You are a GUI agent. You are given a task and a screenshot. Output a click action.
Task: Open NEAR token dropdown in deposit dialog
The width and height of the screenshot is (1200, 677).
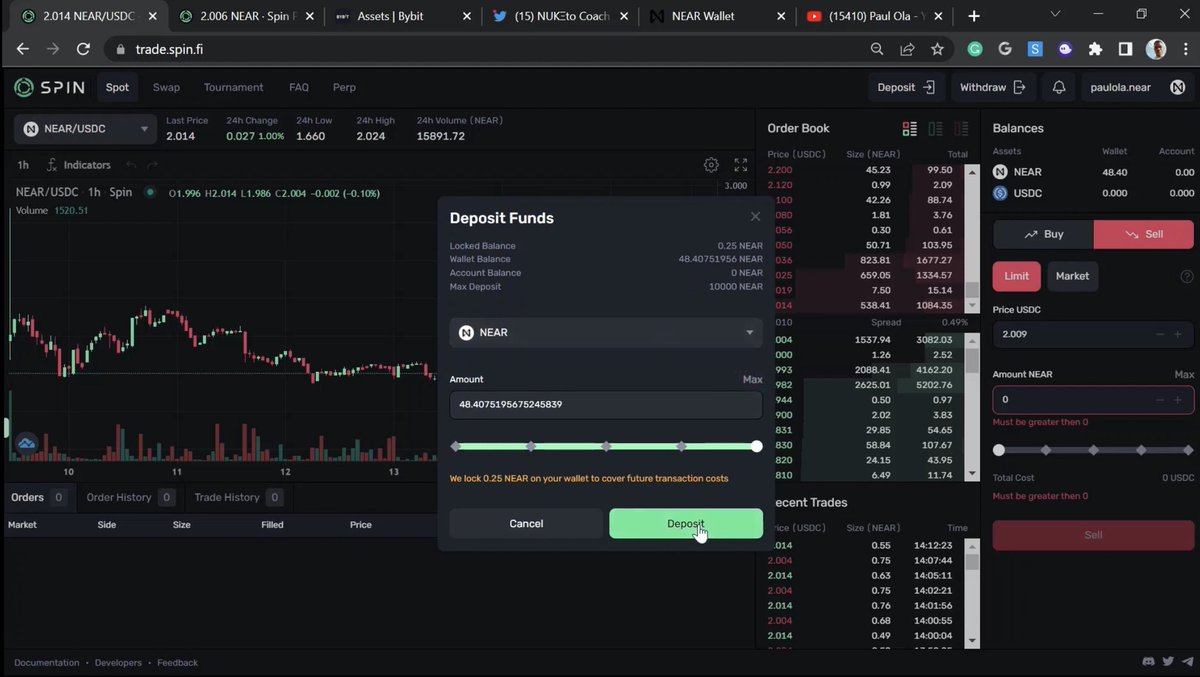coord(606,333)
